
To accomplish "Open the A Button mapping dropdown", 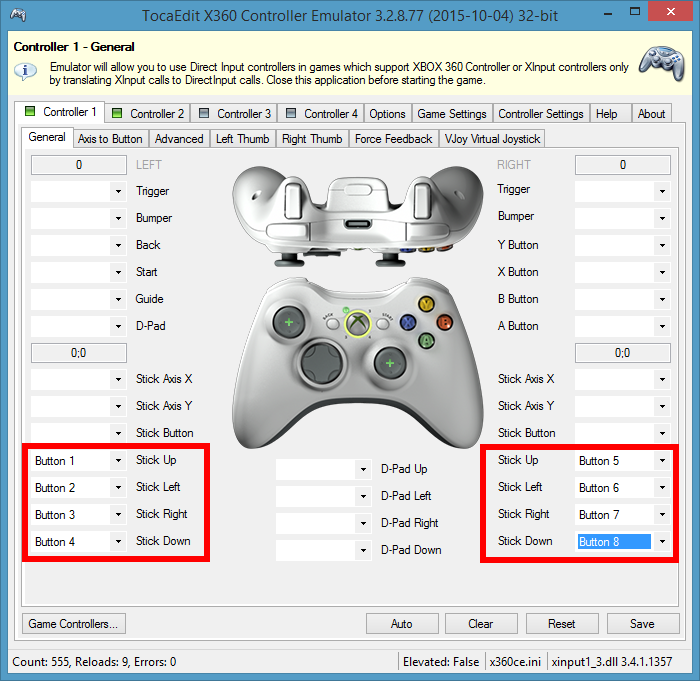I will (x=662, y=326).
